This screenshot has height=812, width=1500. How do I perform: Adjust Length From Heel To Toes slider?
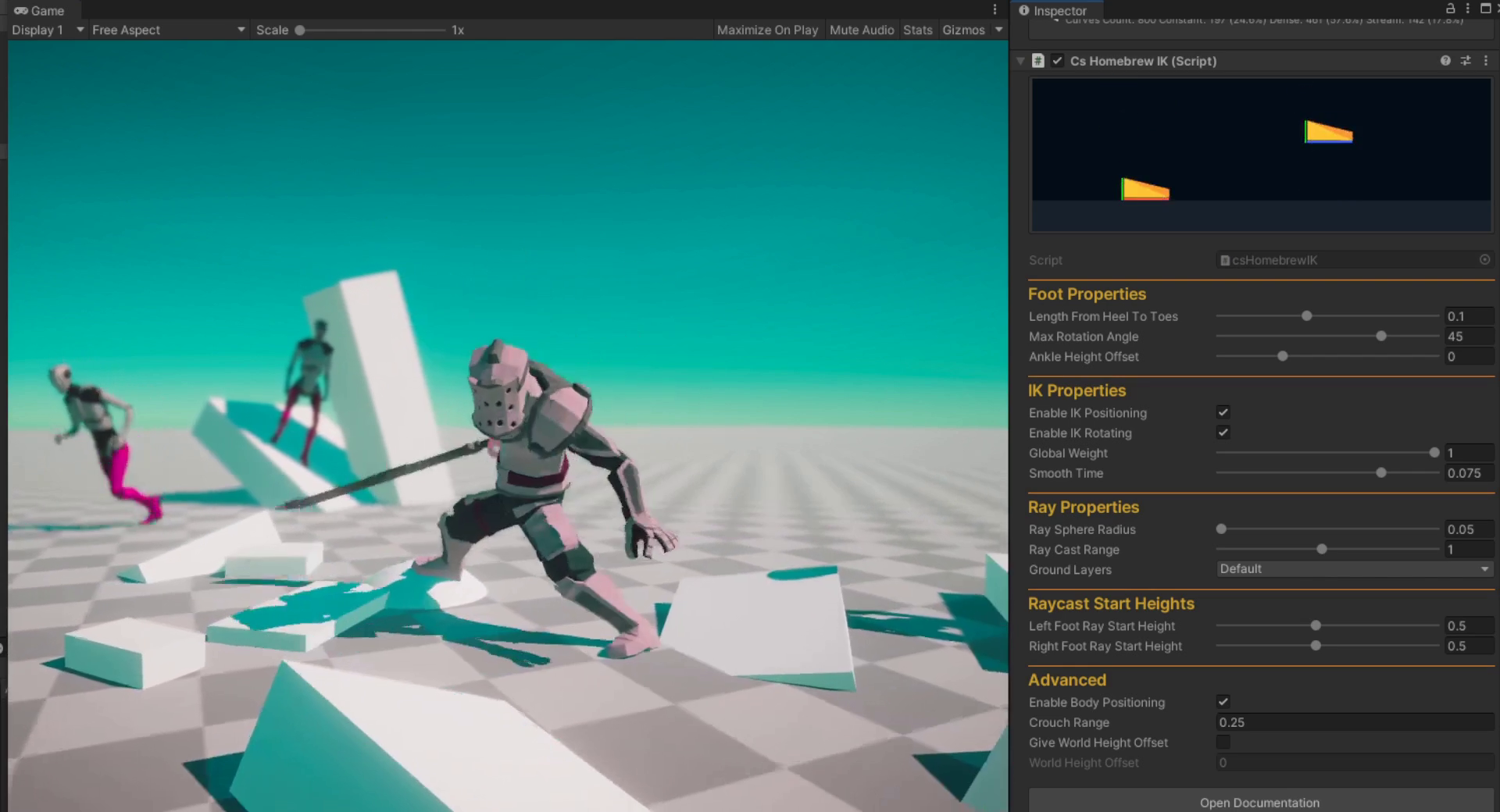pyautogui.click(x=1327, y=316)
